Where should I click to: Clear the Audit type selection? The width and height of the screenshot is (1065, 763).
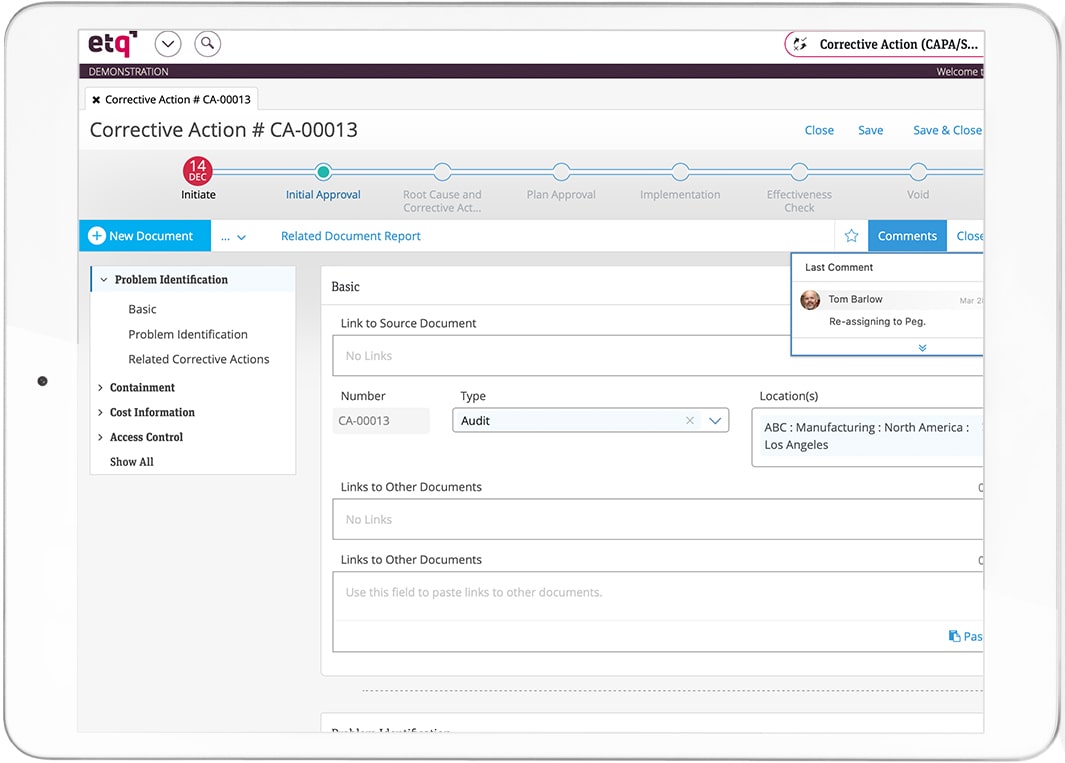click(690, 421)
